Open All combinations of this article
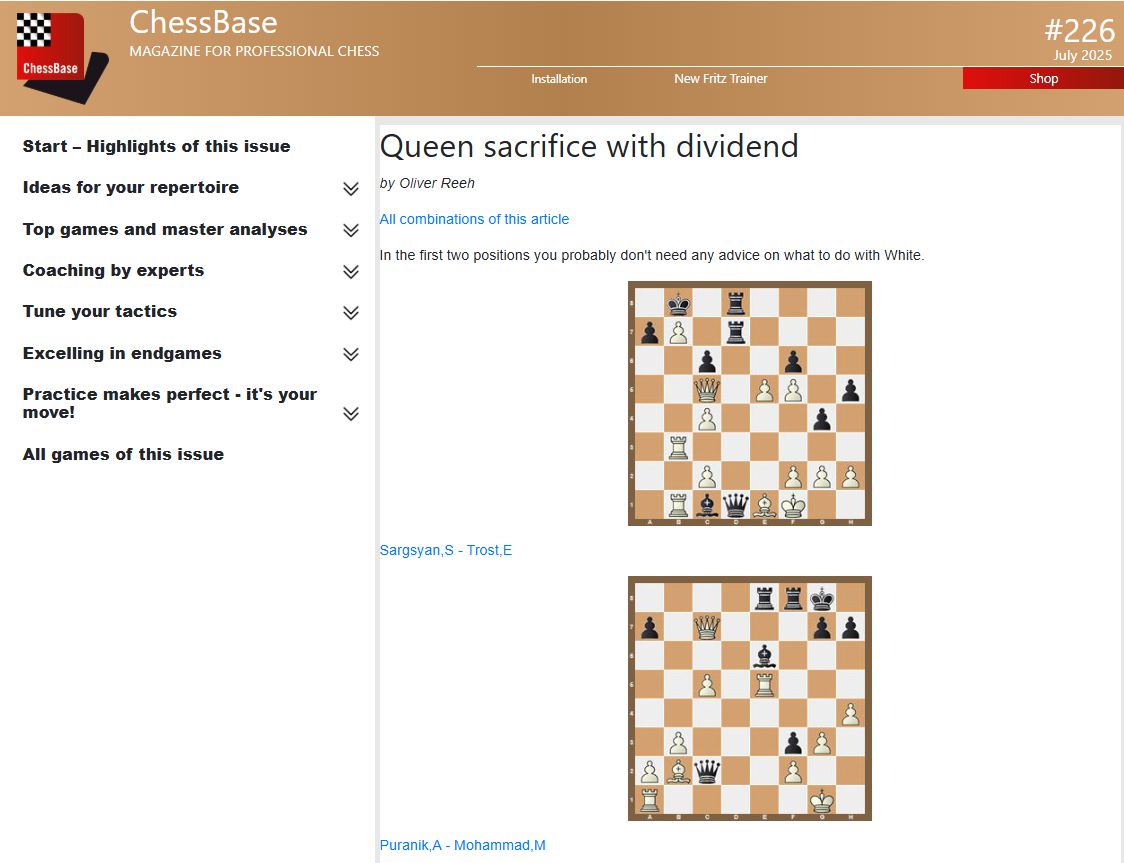The image size is (1124, 863). [474, 219]
